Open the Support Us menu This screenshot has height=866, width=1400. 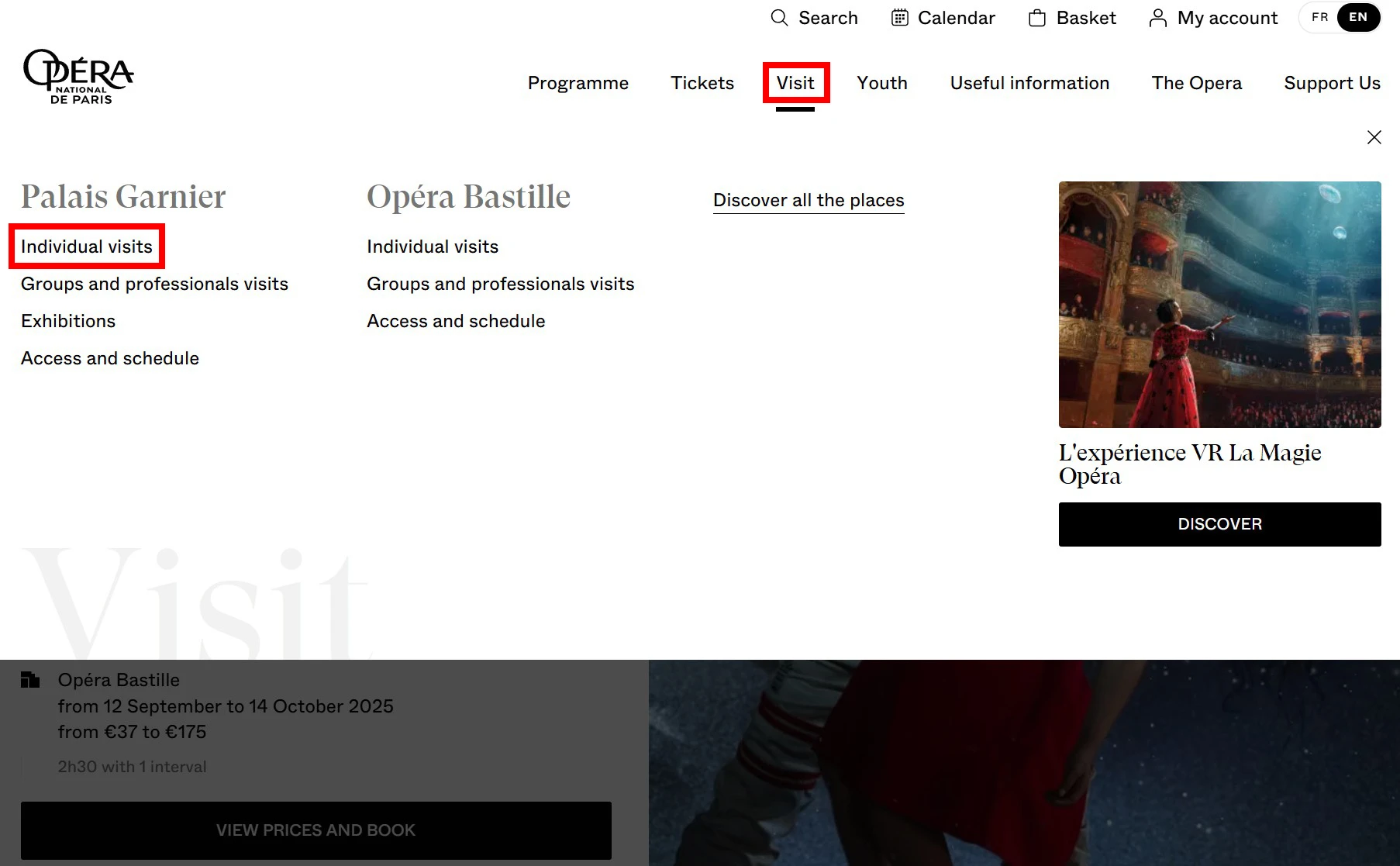coord(1331,83)
